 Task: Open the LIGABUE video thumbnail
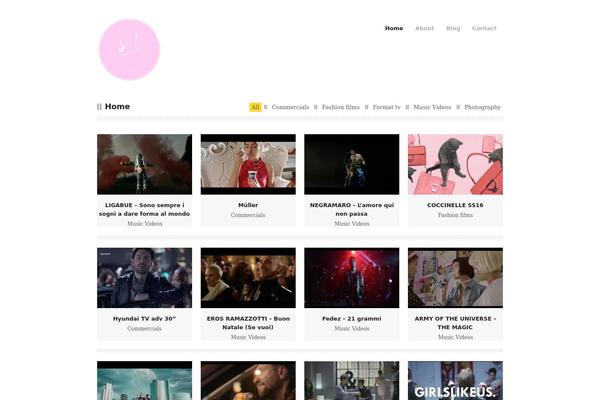point(145,164)
